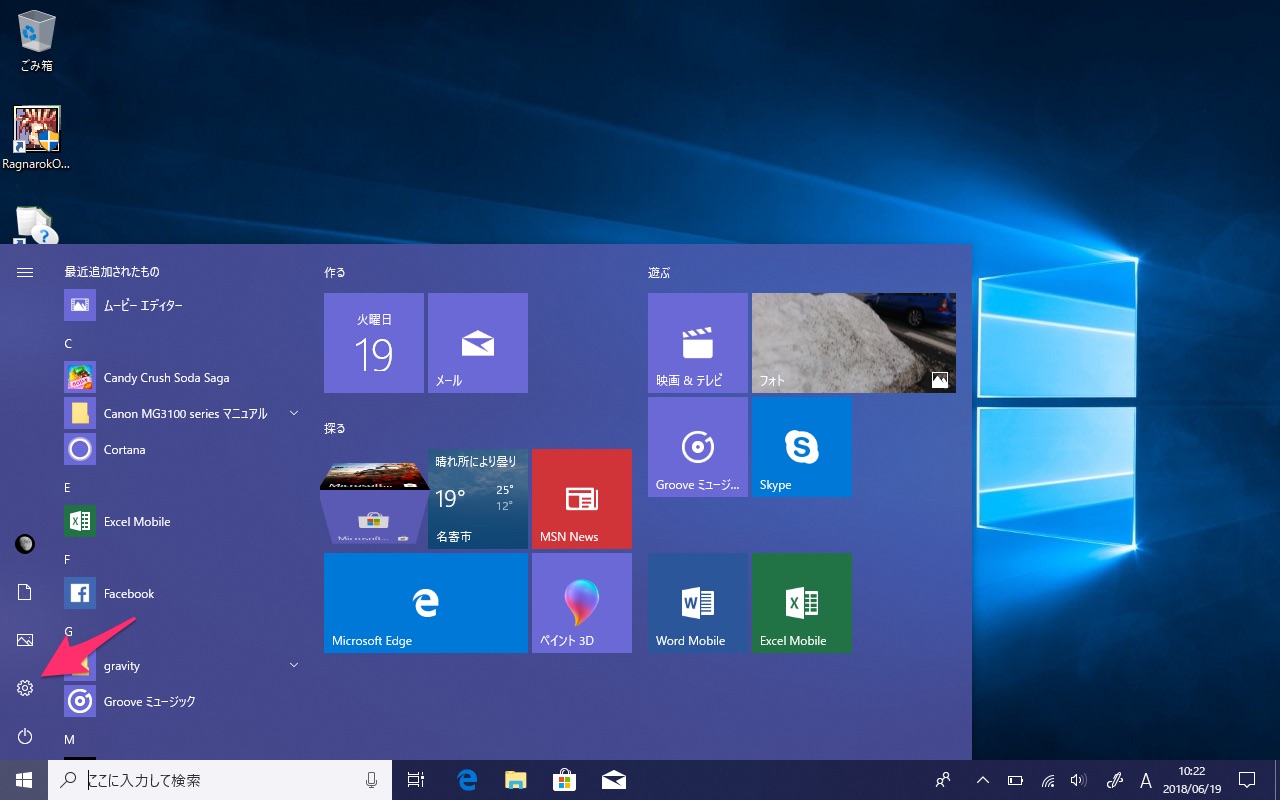Expand the Start menu hamburger navigation
This screenshot has height=800, width=1280.
click(25, 272)
